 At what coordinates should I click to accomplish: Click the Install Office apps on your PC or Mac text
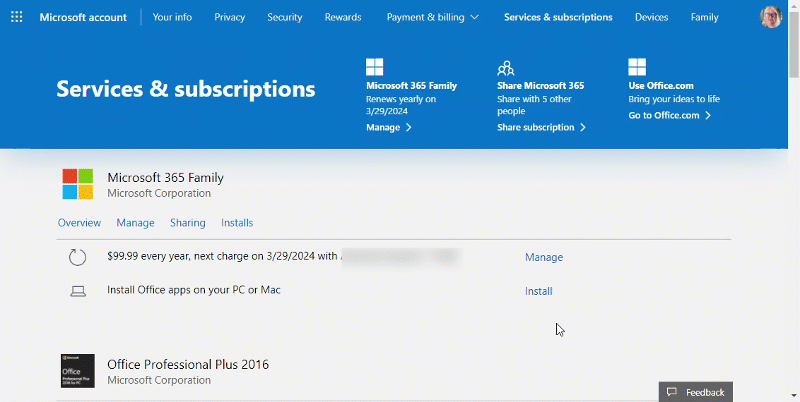(194, 290)
